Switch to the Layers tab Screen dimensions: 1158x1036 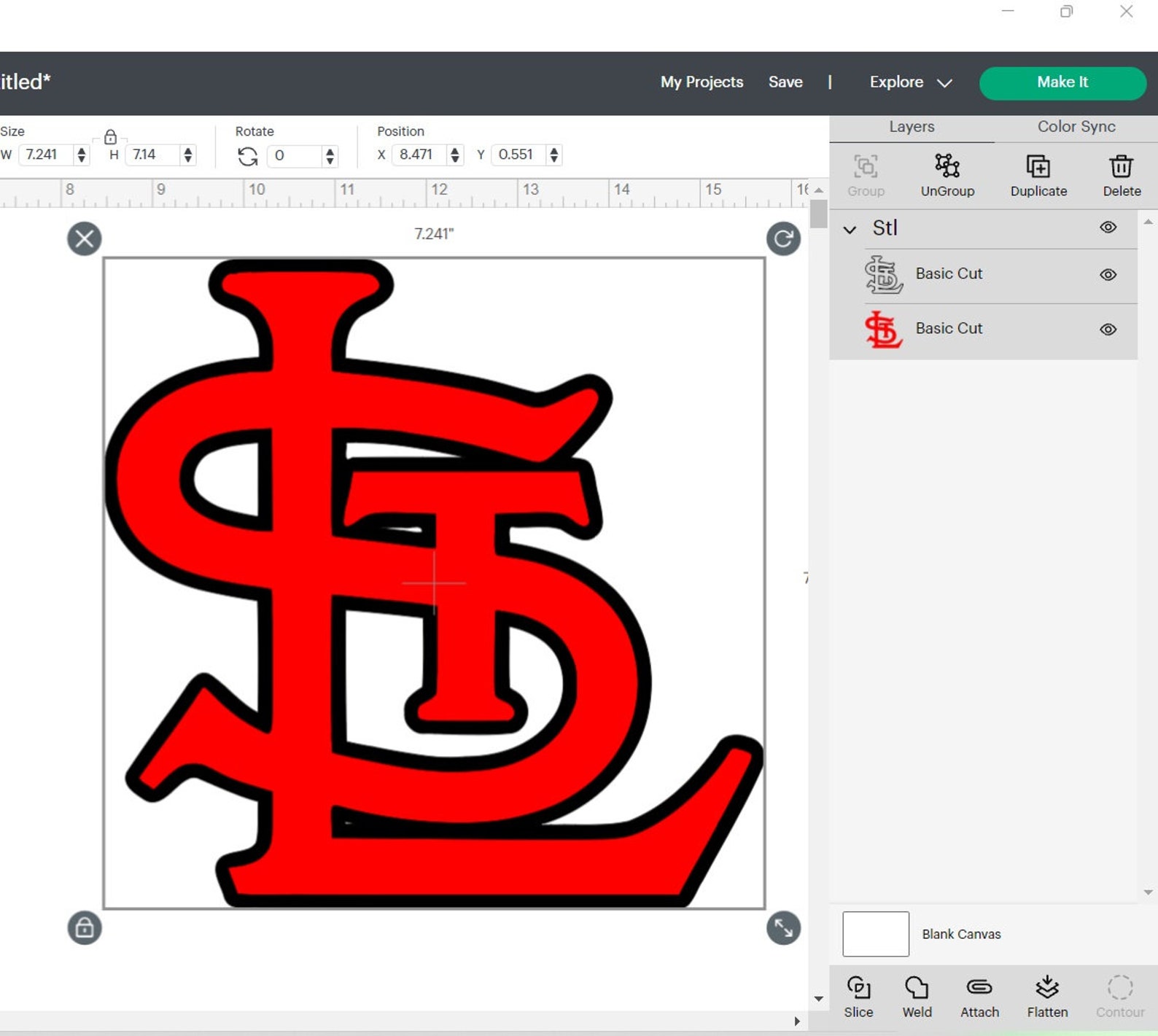coord(912,127)
